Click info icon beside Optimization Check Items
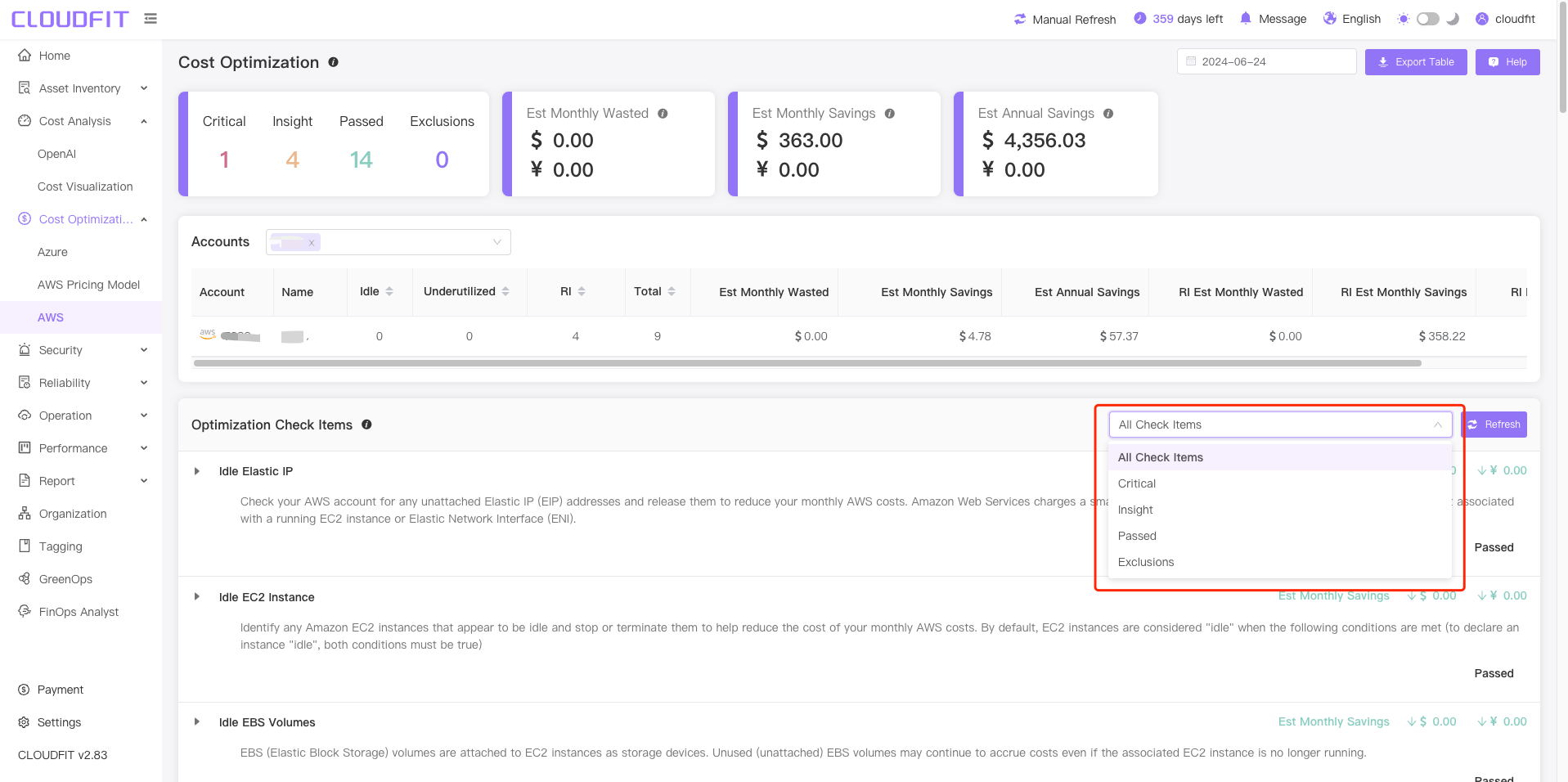The width and height of the screenshot is (1568, 782). pyautogui.click(x=366, y=425)
